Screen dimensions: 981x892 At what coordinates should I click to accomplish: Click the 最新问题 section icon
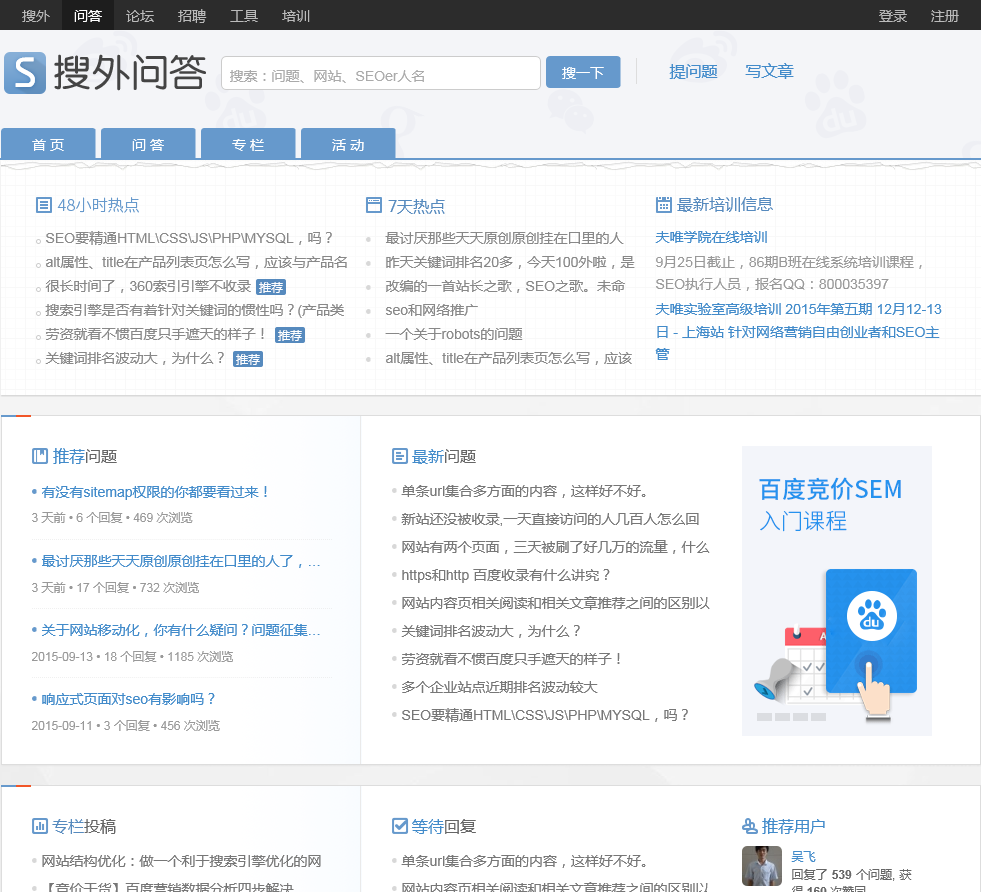(x=400, y=456)
